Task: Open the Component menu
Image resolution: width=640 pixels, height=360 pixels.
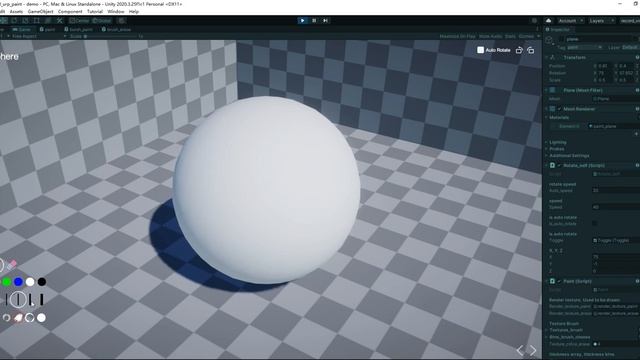Action: (x=70, y=11)
